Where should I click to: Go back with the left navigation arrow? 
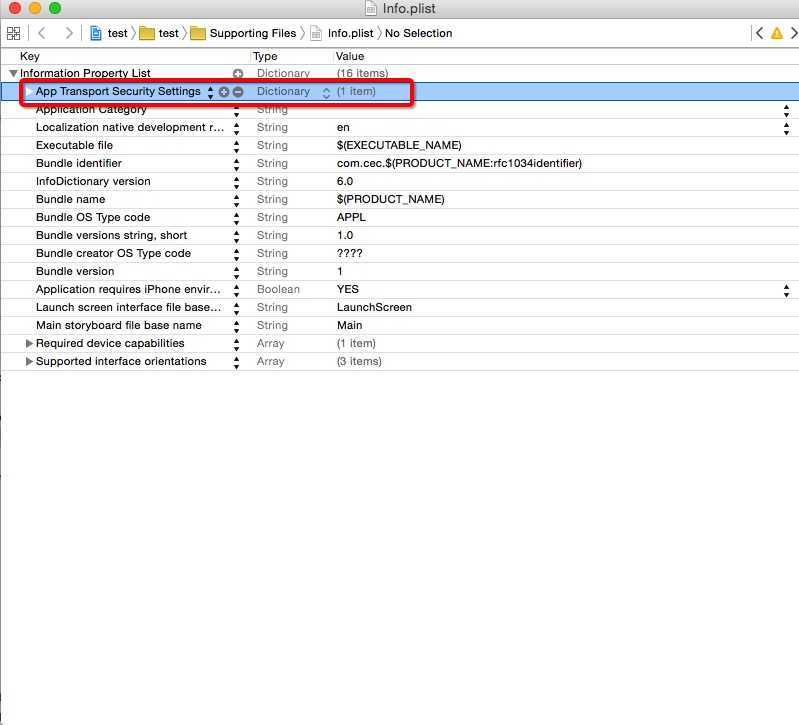tap(42, 33)
